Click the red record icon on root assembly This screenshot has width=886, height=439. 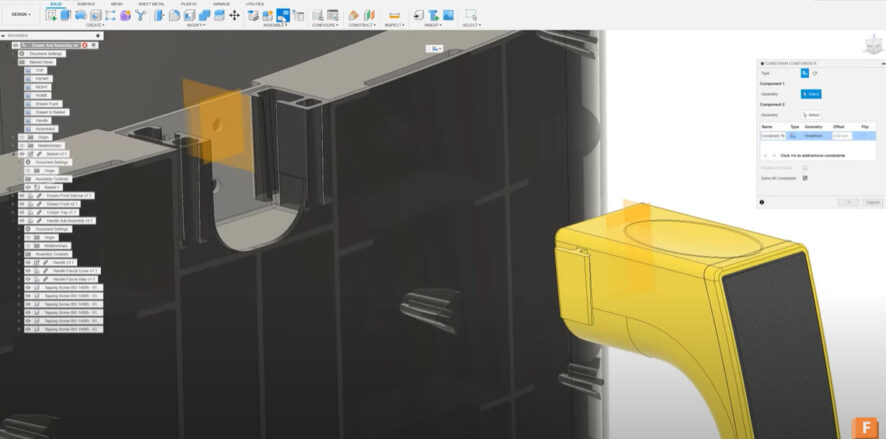[x=84, y=45]
